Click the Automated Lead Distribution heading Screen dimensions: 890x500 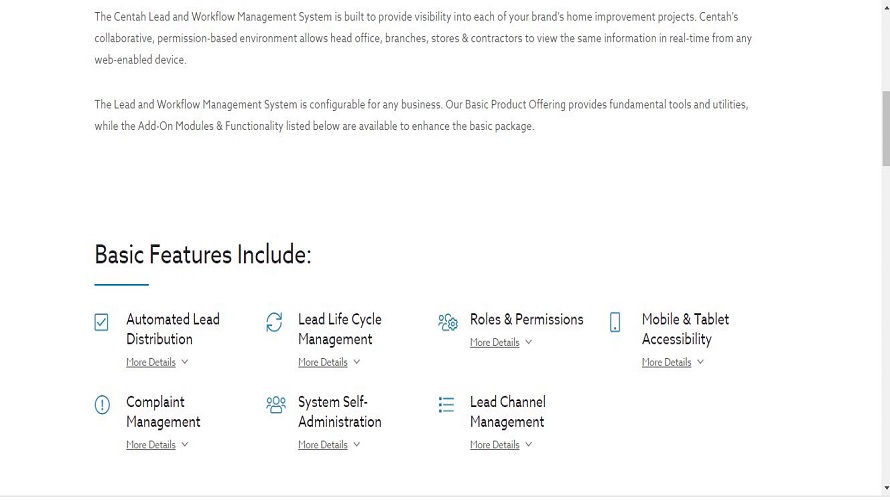(x=172, y=329)
